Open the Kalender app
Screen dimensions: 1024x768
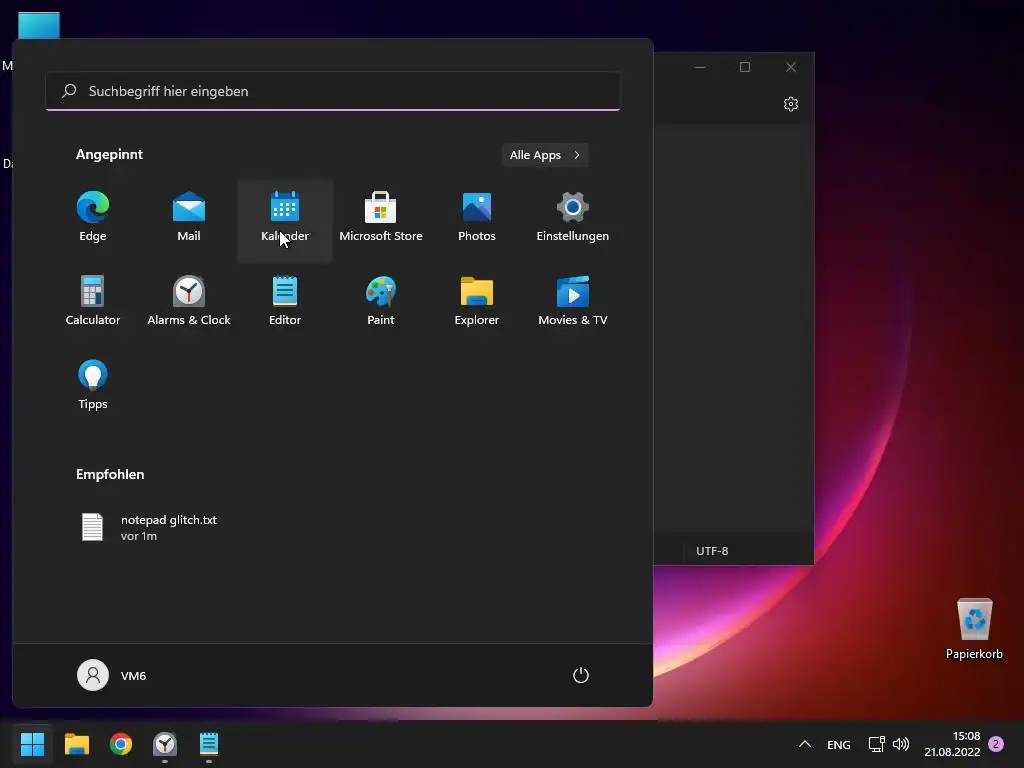pos(285,219)
